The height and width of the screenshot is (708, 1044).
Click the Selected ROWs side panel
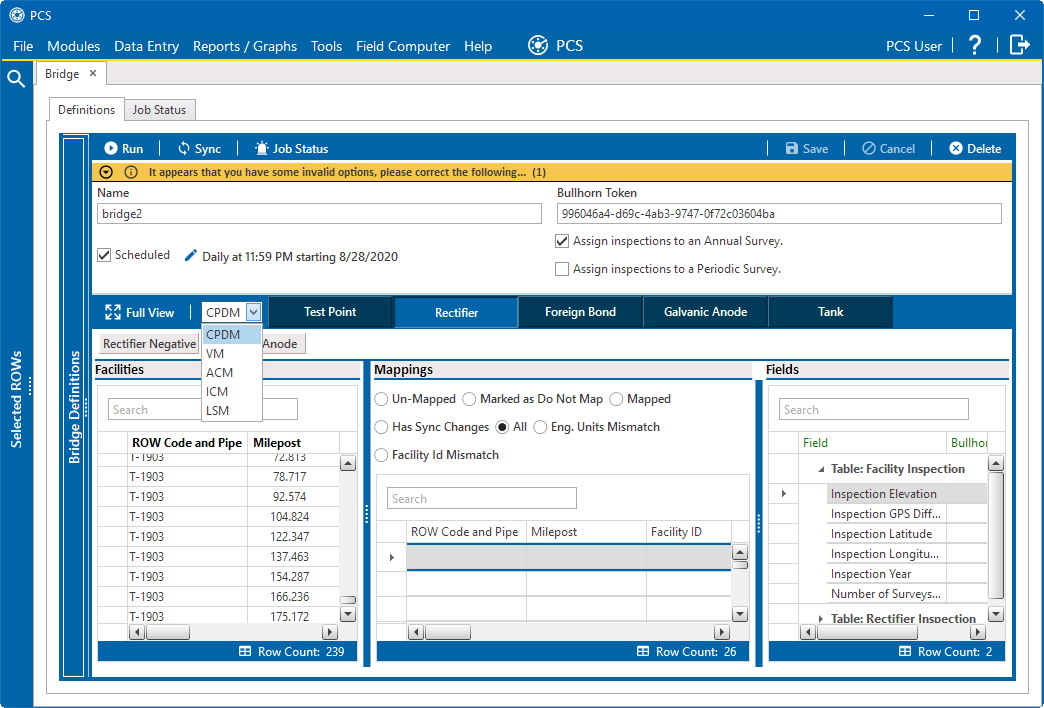[17, 398]
